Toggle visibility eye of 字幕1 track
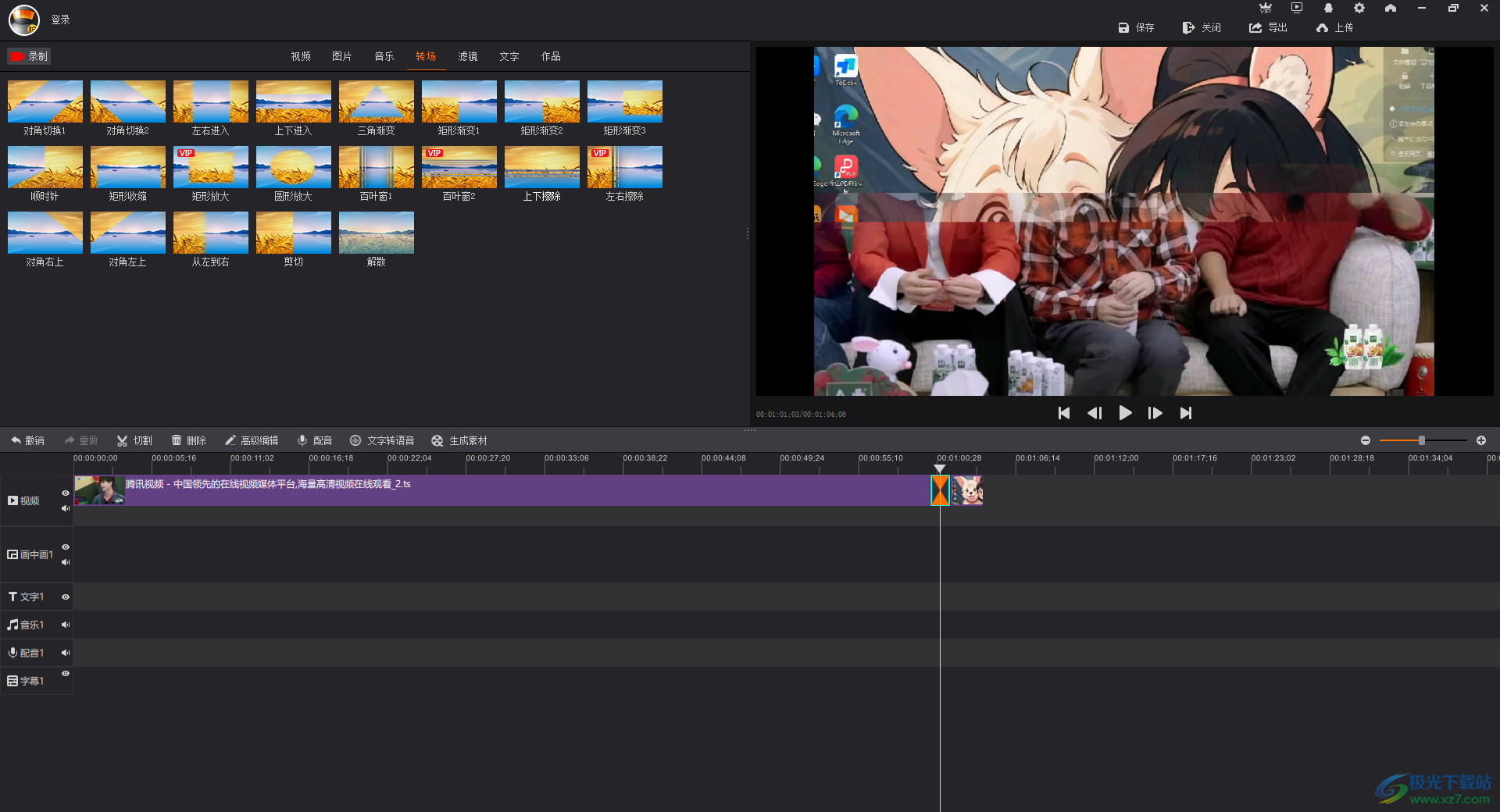This screenshot has height=812, width=1500. tap(66, 674)
